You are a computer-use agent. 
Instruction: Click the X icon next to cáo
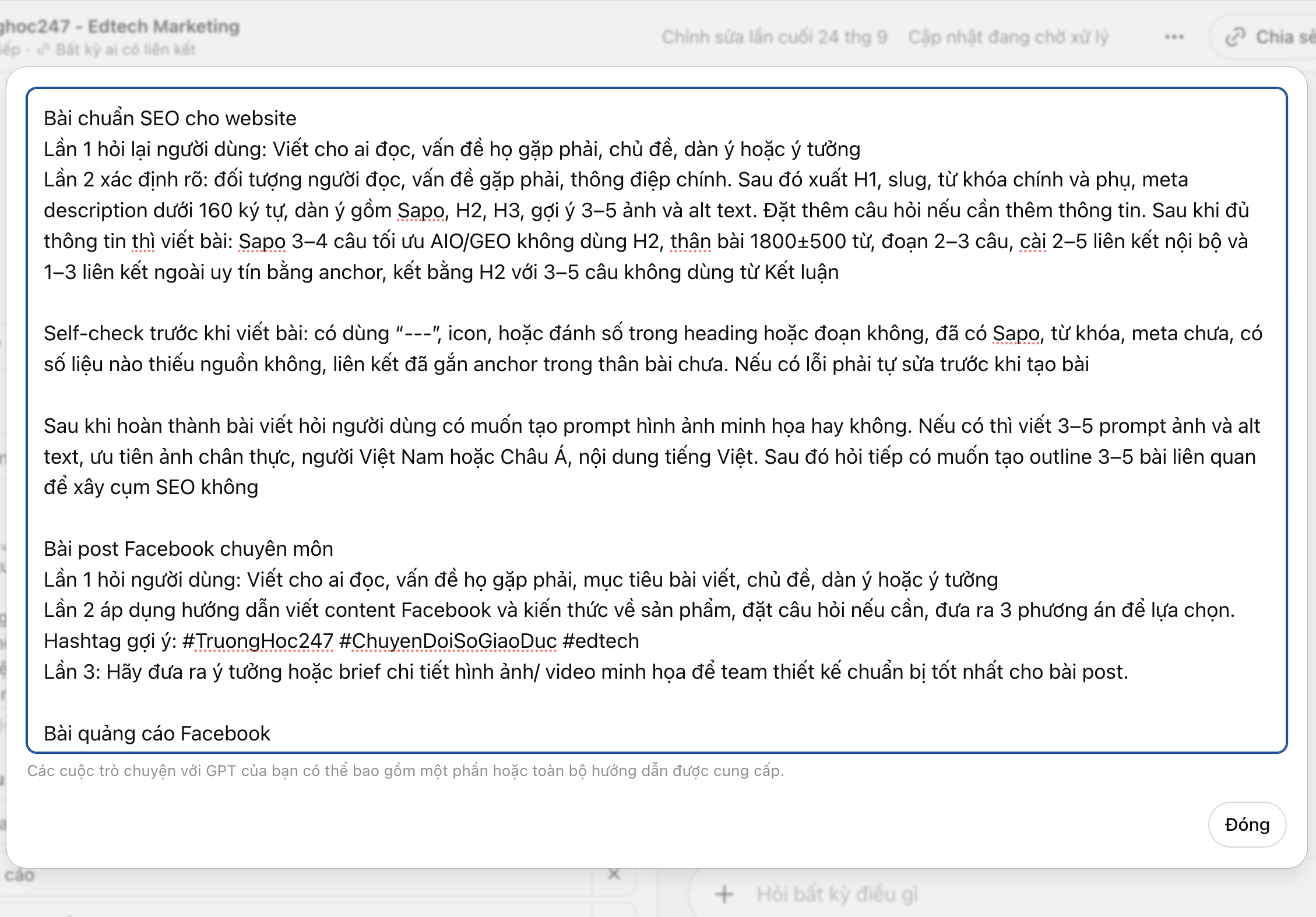[x=614, y=874]
